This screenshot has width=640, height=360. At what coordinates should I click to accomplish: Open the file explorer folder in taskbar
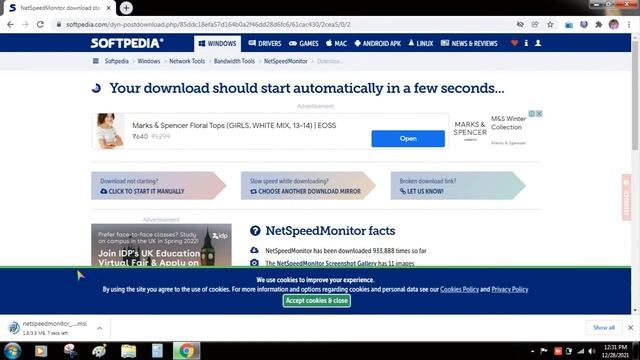click(x=128, y=351)
